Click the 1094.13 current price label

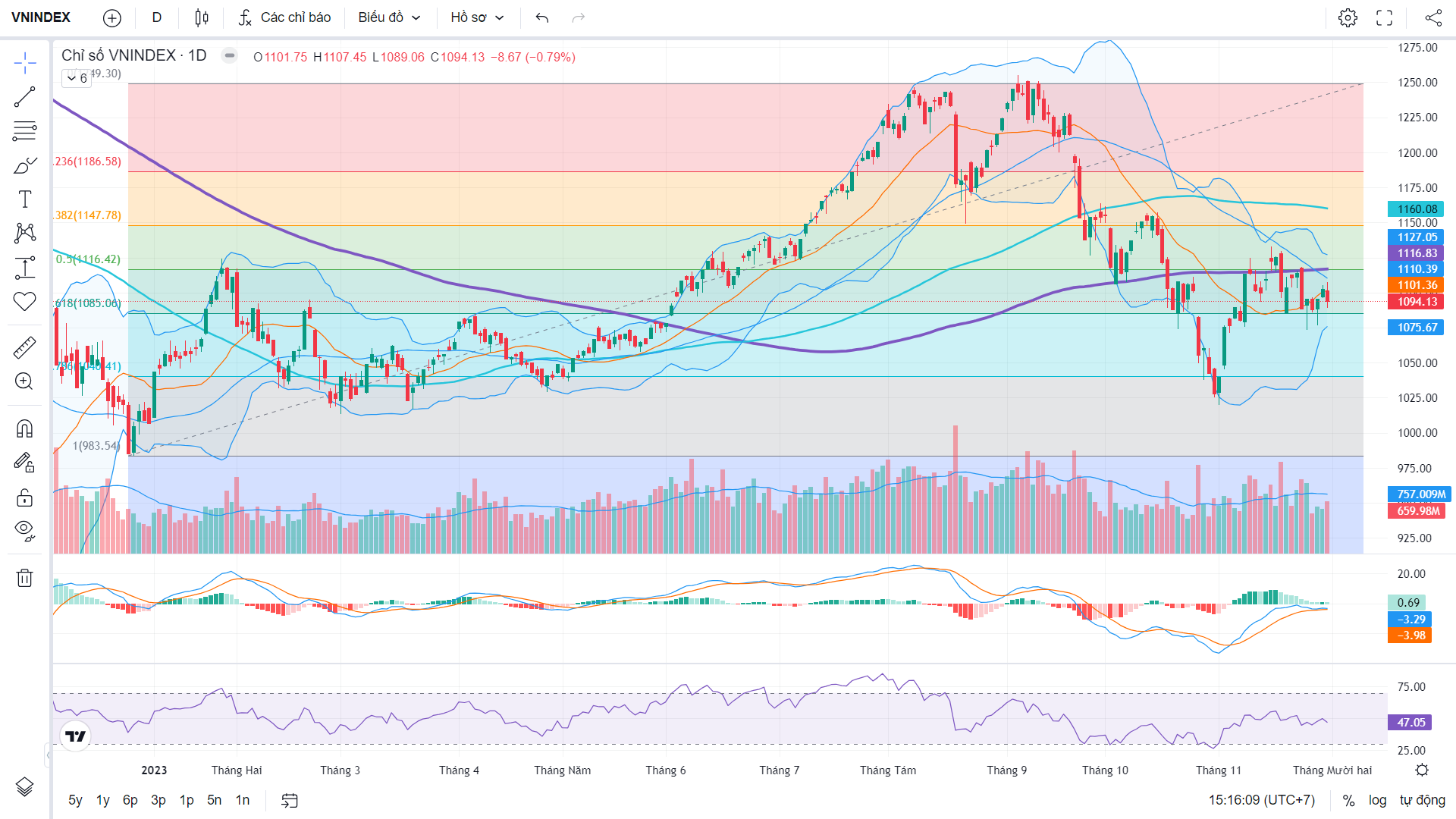[1415, 302]
